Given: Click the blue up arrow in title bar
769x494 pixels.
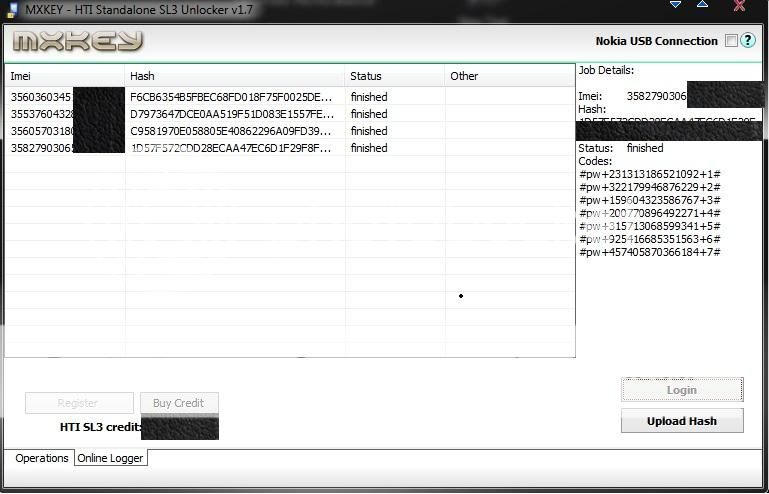Looking at the screenshot, I should pos(702,4).
